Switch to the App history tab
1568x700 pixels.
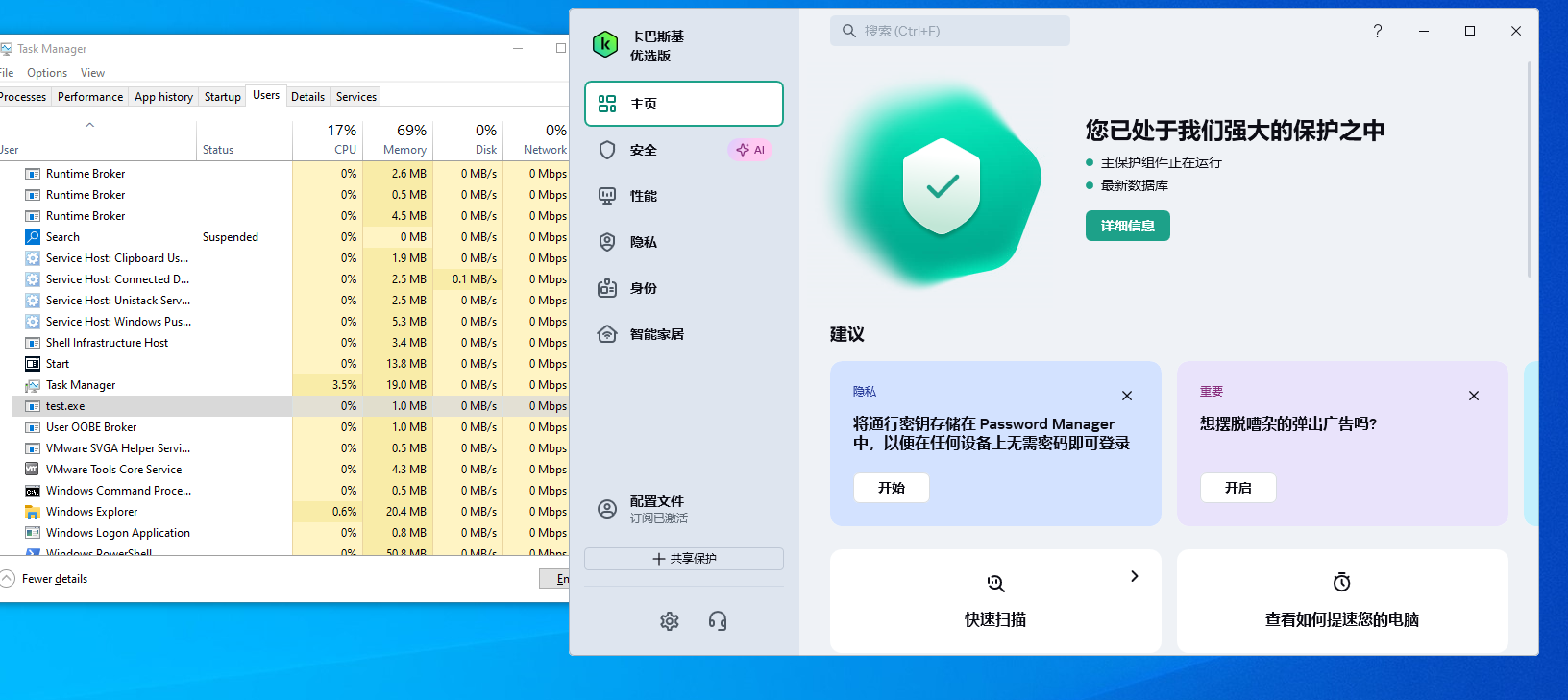(163, 97)
